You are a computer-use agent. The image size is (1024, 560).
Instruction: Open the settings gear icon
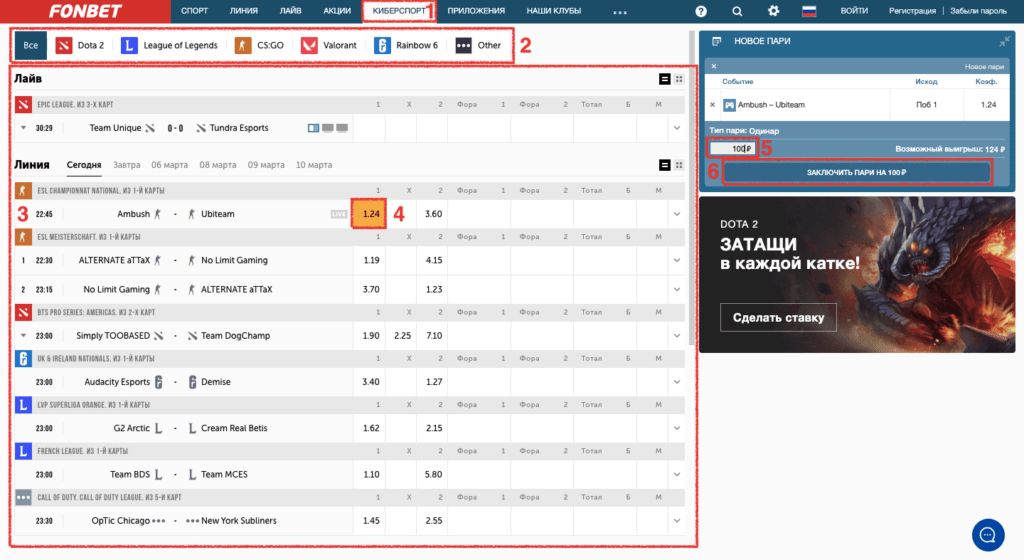[x=773, y=11]
